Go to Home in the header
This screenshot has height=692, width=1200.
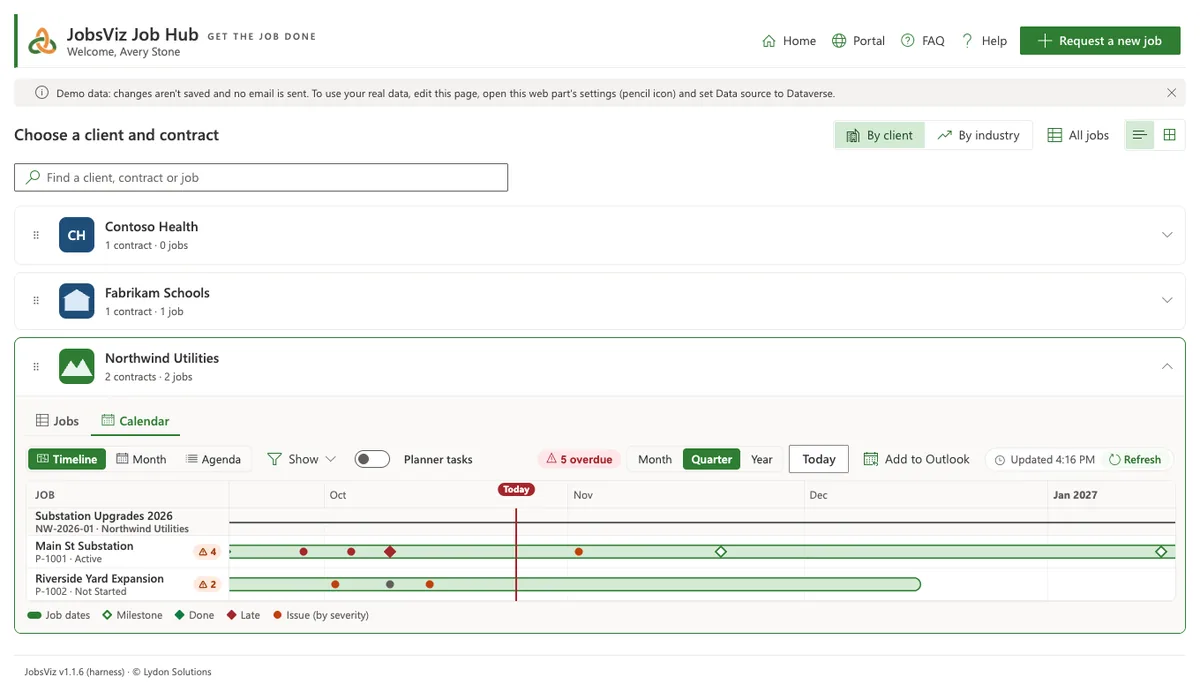coord(789,41)
